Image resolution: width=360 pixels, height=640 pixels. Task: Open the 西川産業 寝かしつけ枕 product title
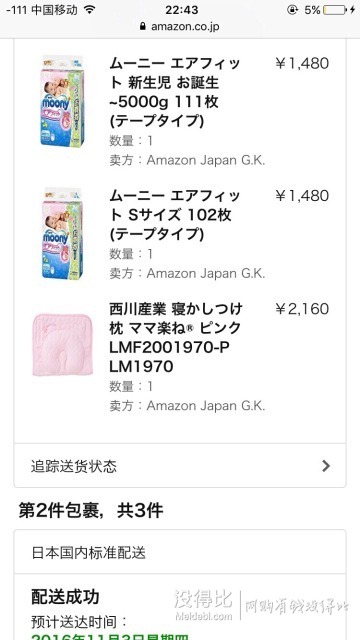click(x=176, y=338)
